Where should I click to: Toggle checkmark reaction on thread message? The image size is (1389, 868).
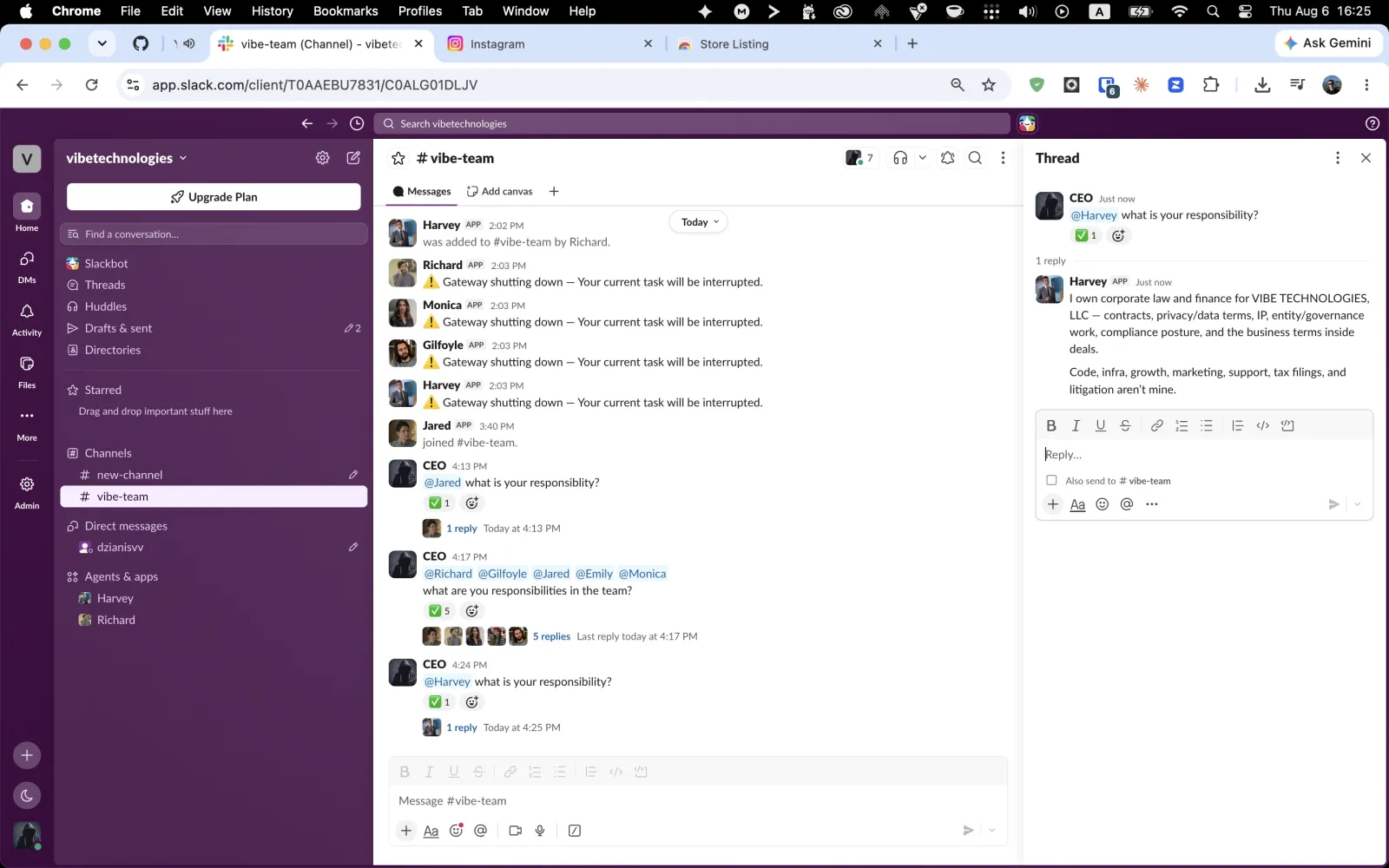tap(1085, 235)
